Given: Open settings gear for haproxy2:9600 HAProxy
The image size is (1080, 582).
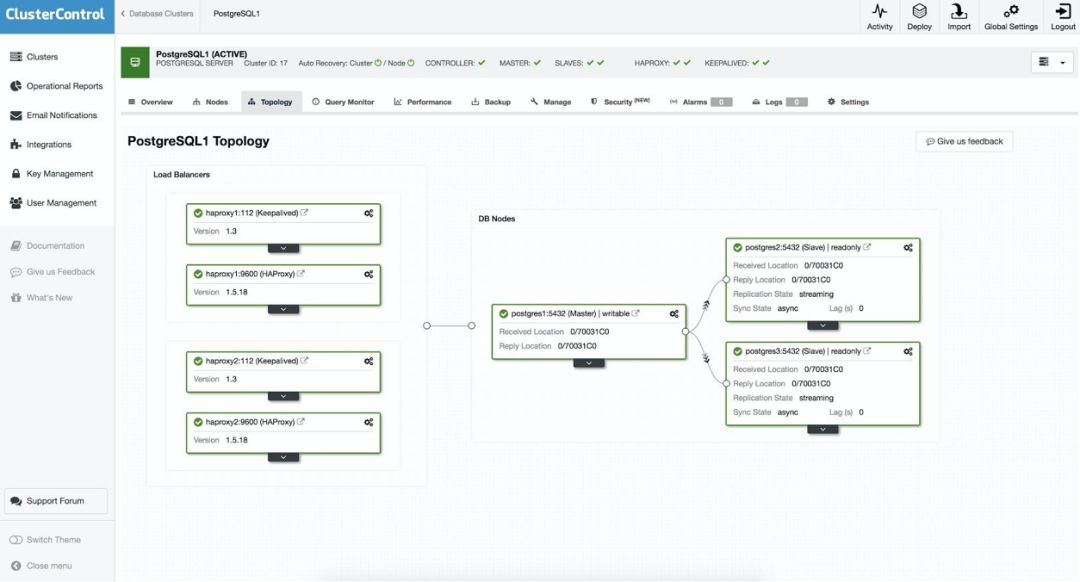Looking at the screenshot, I should [368, 422].
